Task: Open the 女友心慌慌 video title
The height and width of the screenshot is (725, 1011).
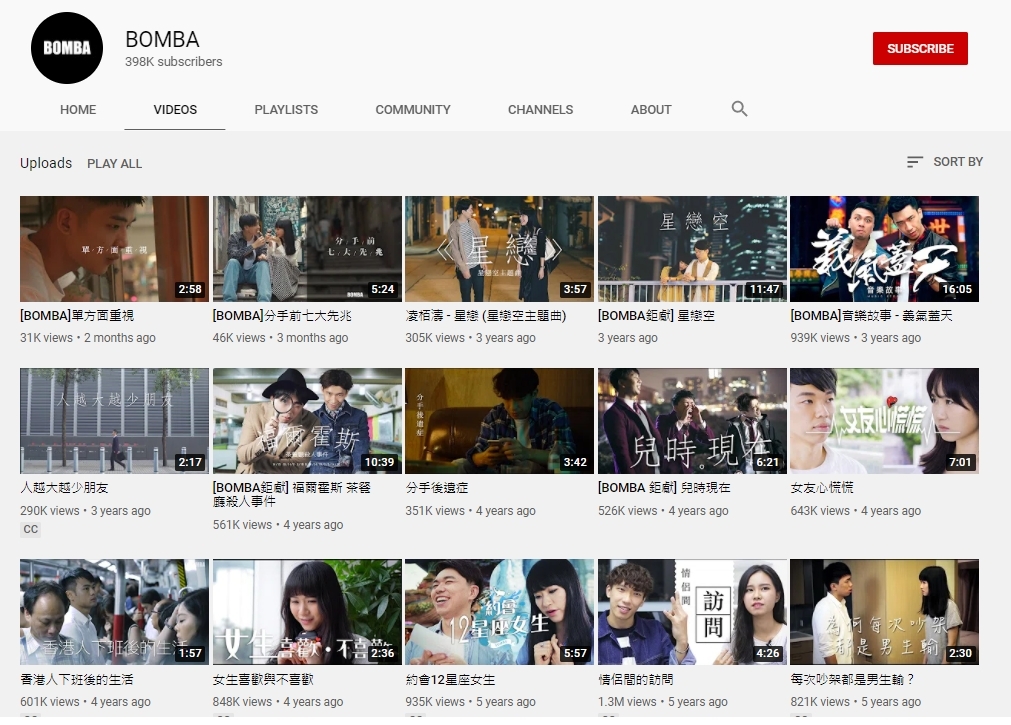Action: click(821, 488)
